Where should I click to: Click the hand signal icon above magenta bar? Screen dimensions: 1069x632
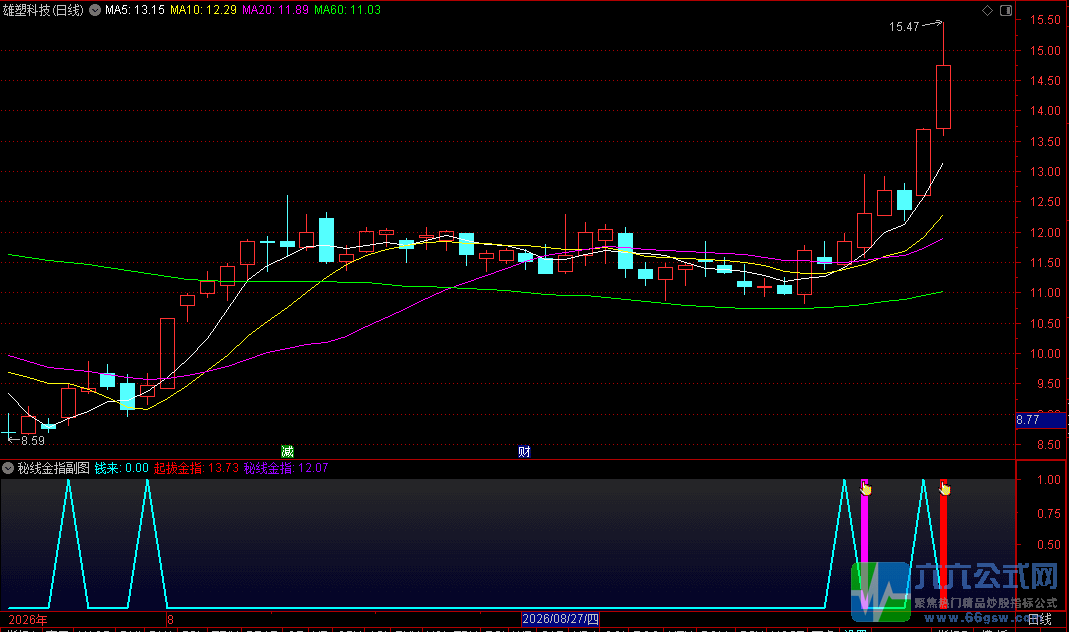[x=865, y=487]
